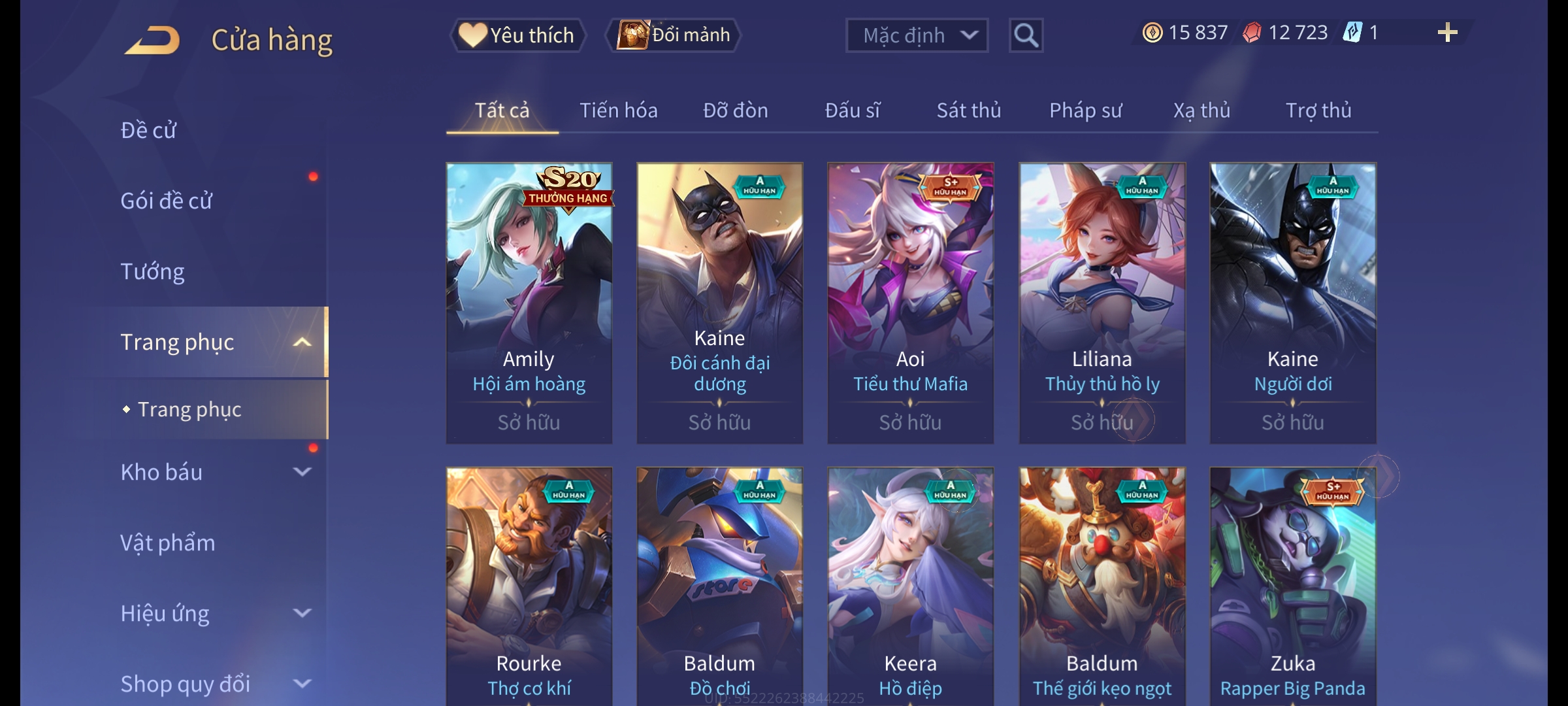Collapse the Trang phục sidebar section

click(x=302, y=342)
